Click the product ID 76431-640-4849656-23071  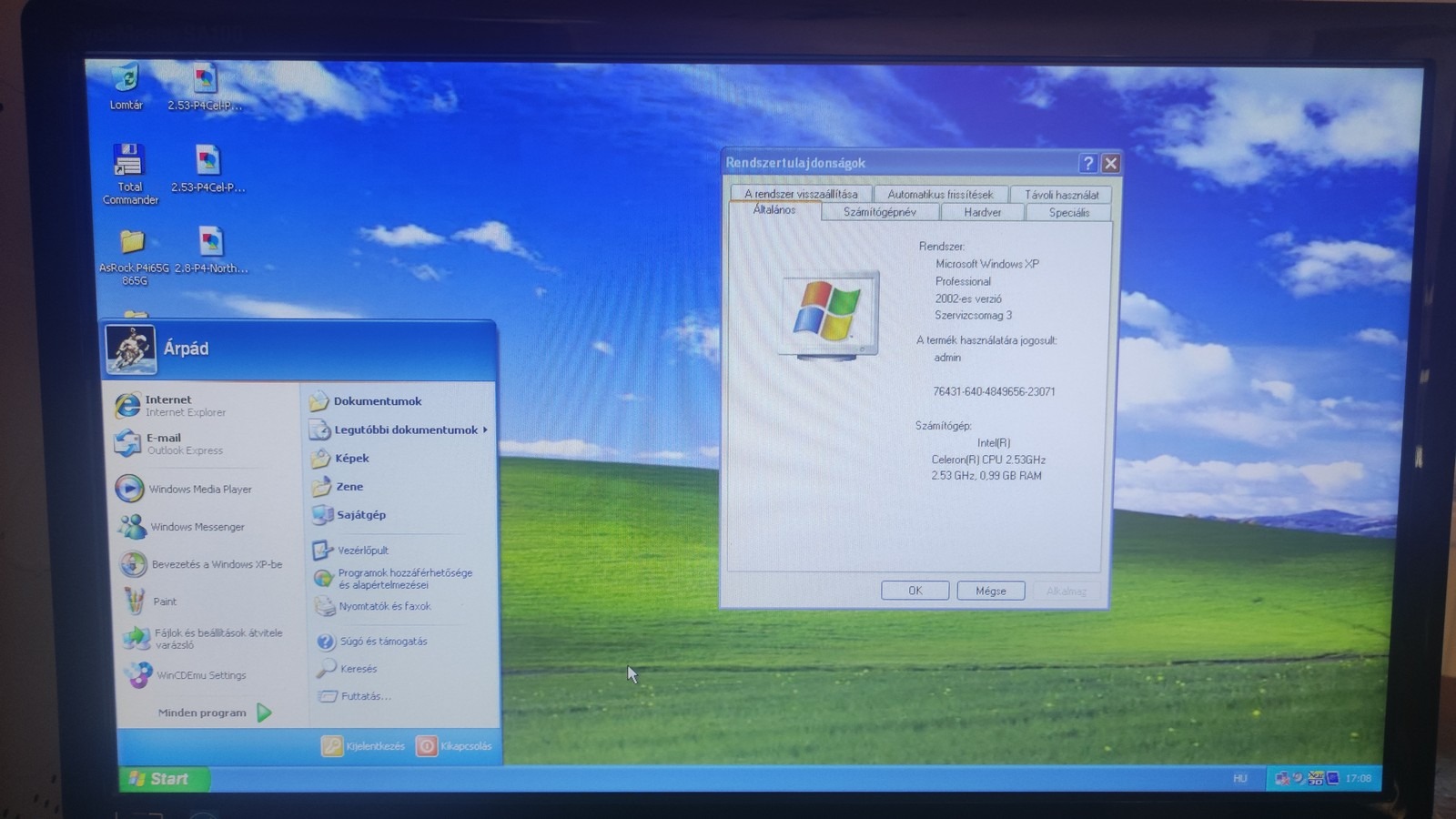coord(994,391)
